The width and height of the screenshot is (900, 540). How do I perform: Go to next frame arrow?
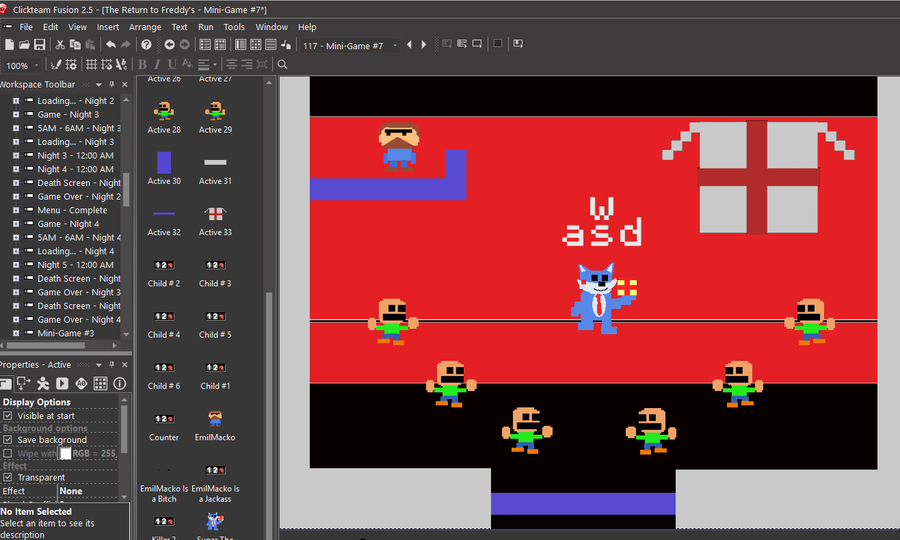[424, 45]
